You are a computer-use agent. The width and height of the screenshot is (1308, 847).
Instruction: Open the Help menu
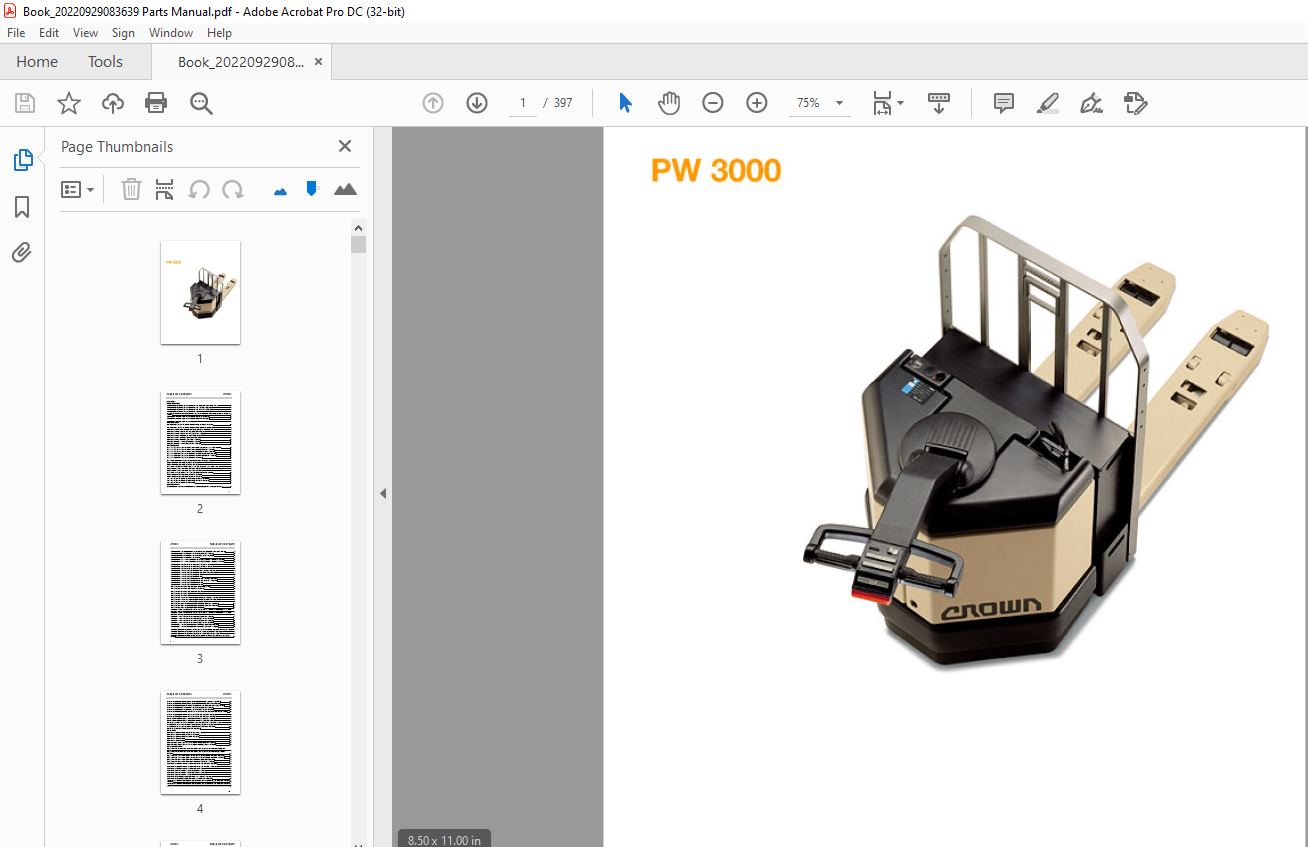219,33
